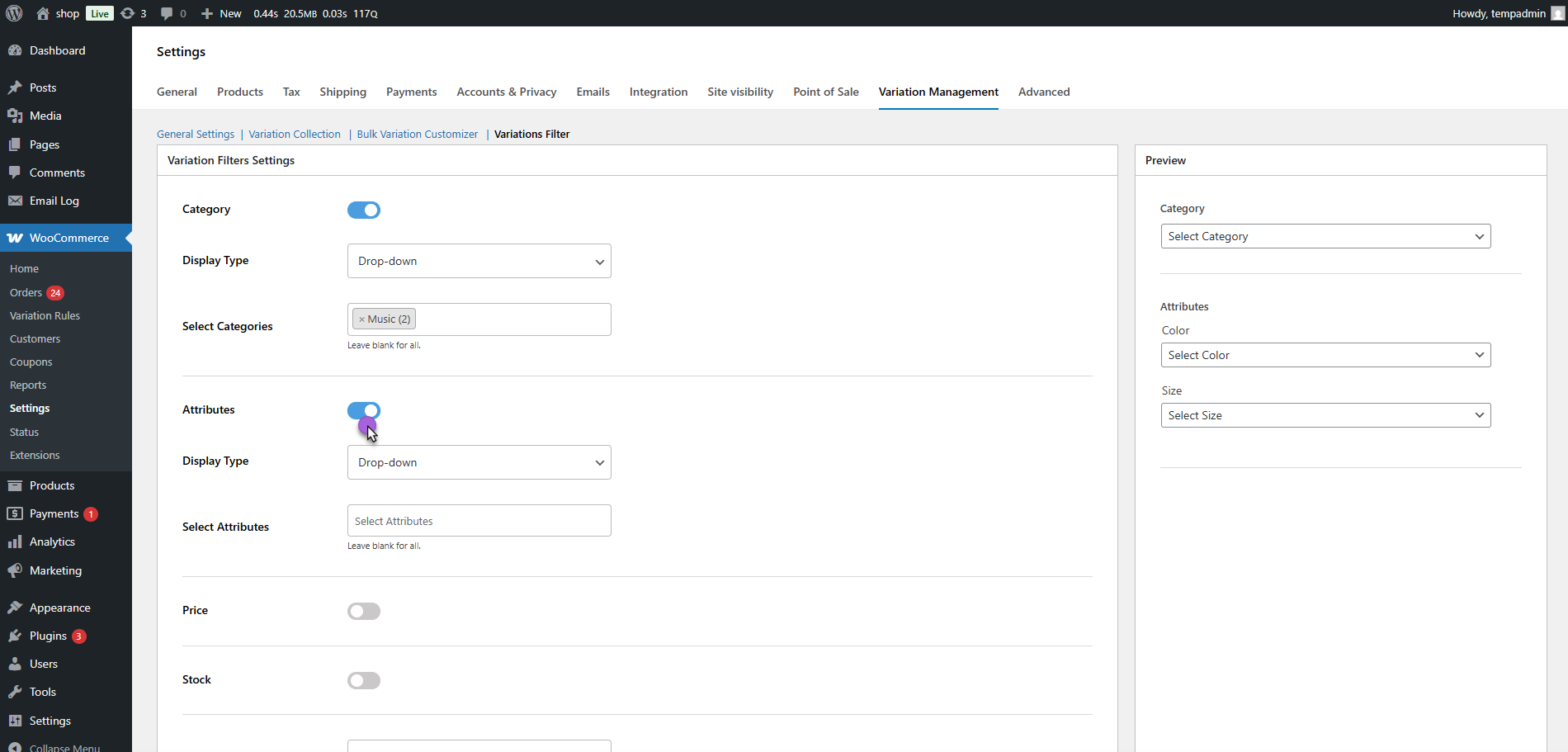Disable the Category filter toggle
This screenshot has height=752, width=1568.
pyautogui.click(x=363, y=210)
